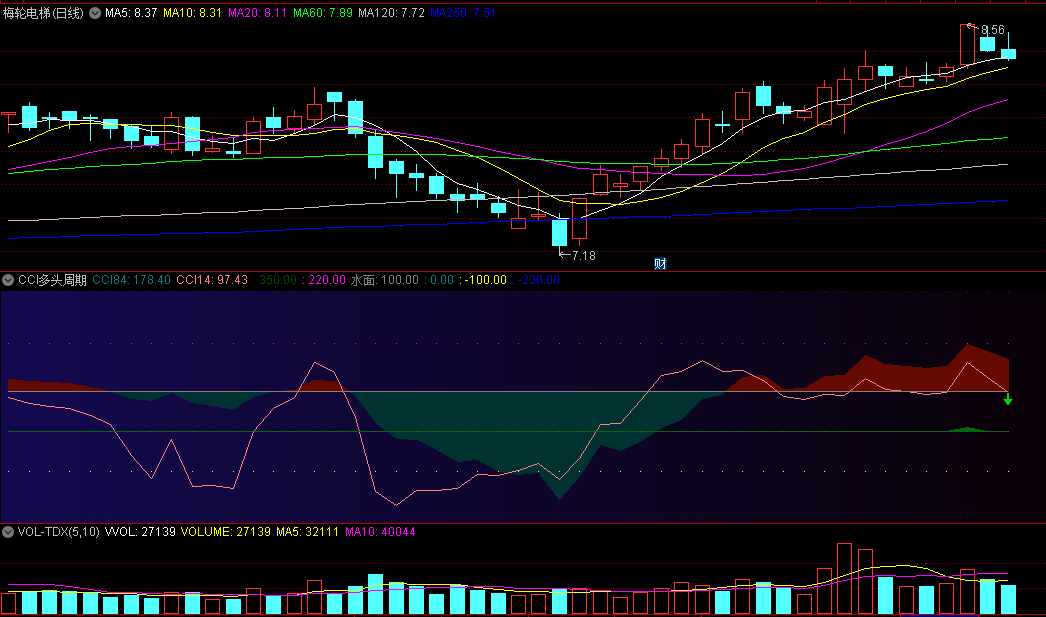Click the CCI84: 178.40 value
The width and height of the screenshot is (1046, 617).
coord(131,280)
